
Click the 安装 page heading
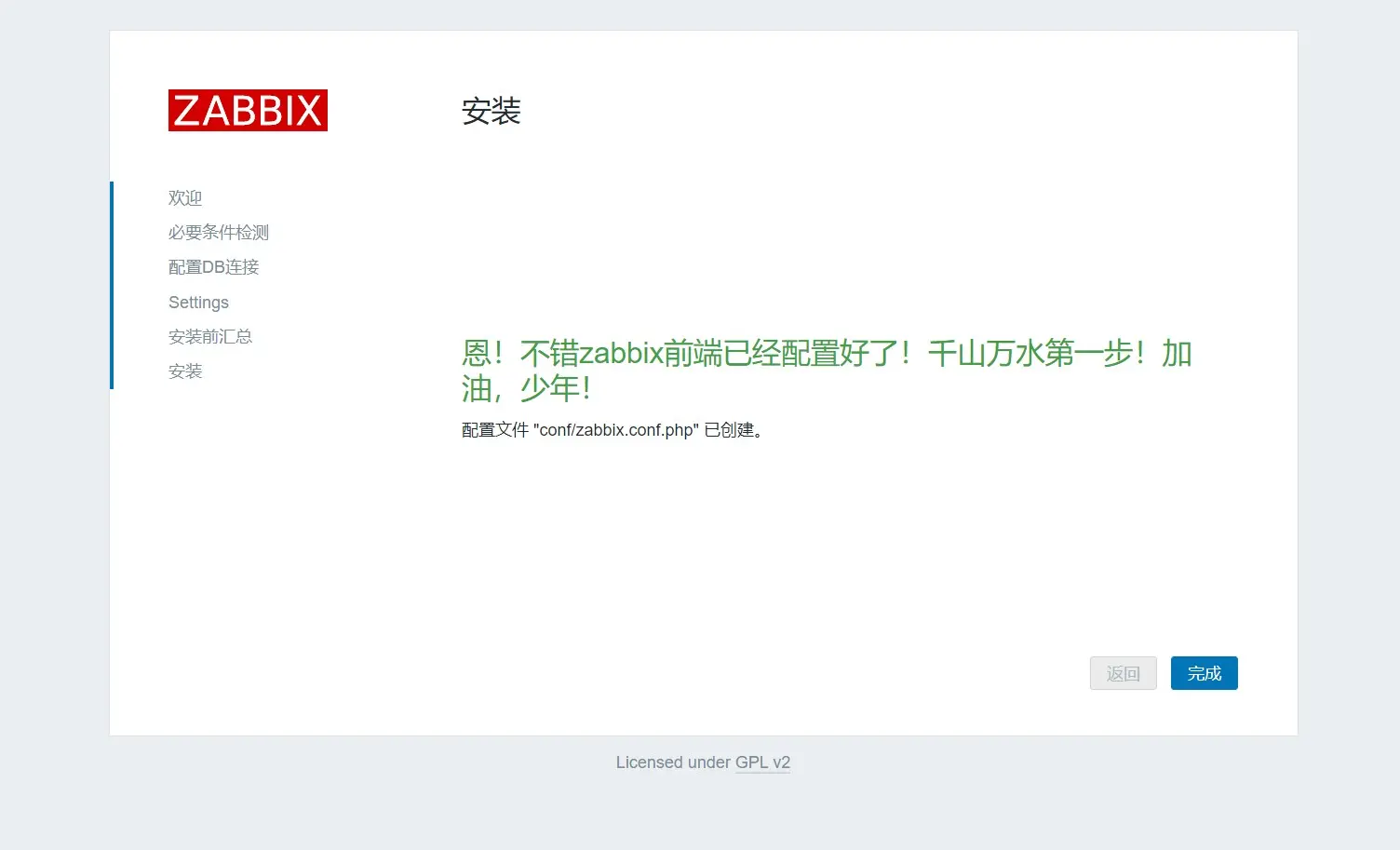[x=491, y=112]
